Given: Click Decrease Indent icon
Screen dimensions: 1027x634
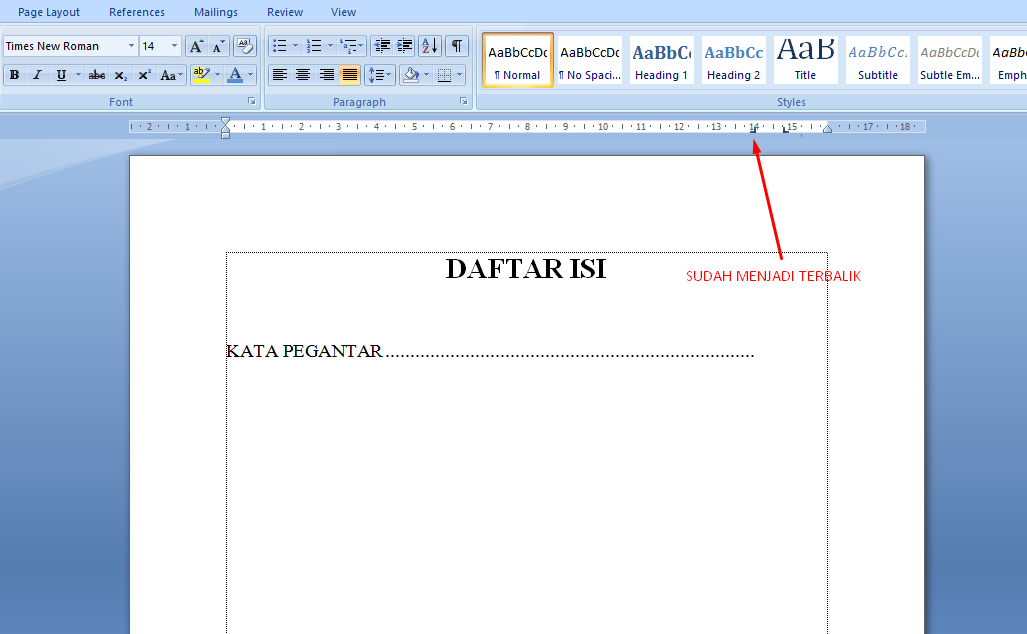Looking at the screenshot, I should pos(382,46).
